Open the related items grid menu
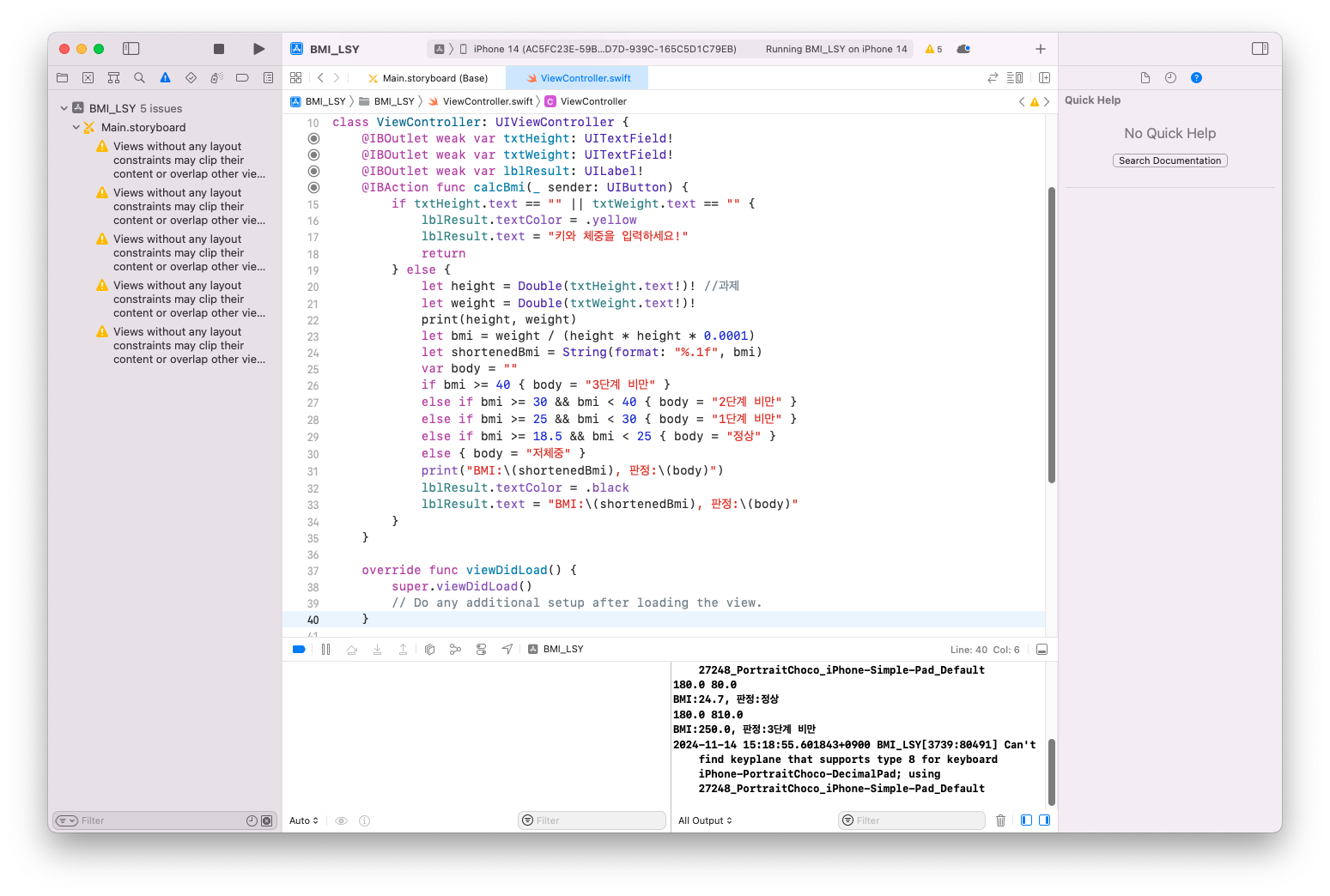 (296, 78)
